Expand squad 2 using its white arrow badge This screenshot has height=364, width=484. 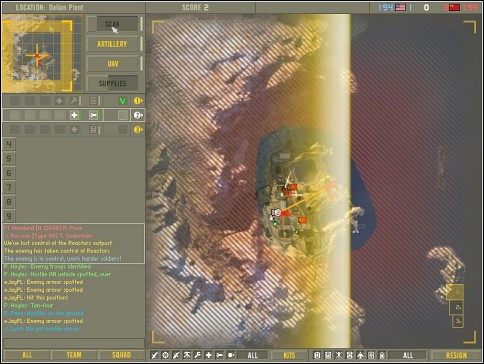[x=138, y=115]
